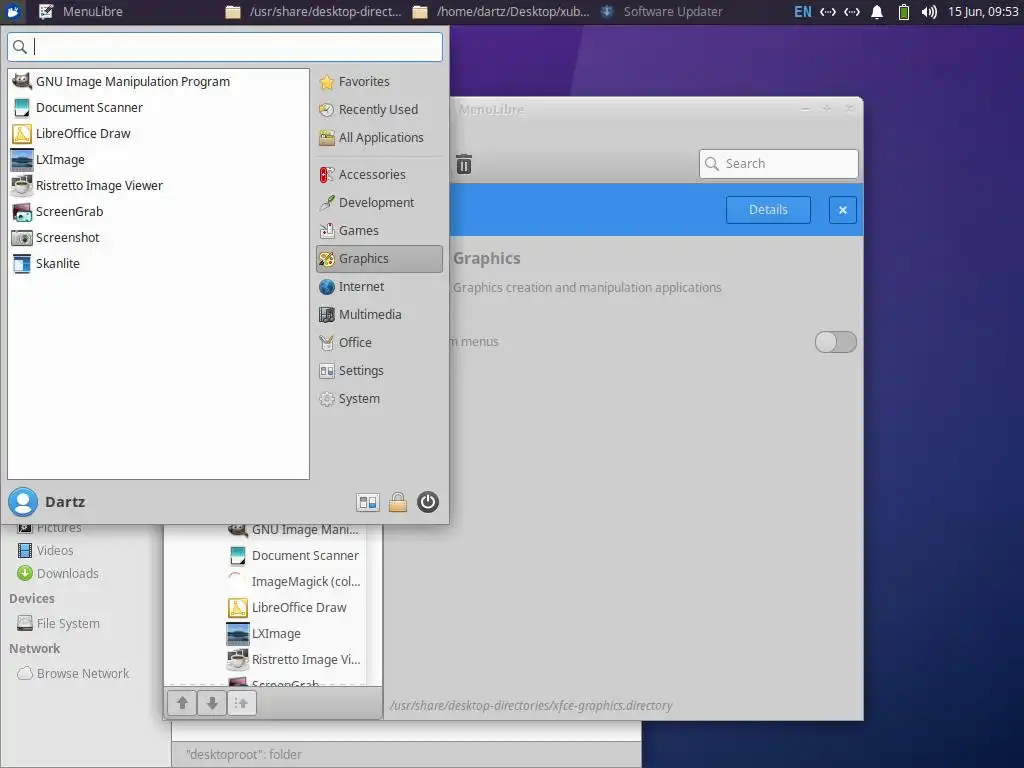Select ImageMagick entry in MenuLibre list
Viewport: 1024px width, 768px height.
[296, 582]
